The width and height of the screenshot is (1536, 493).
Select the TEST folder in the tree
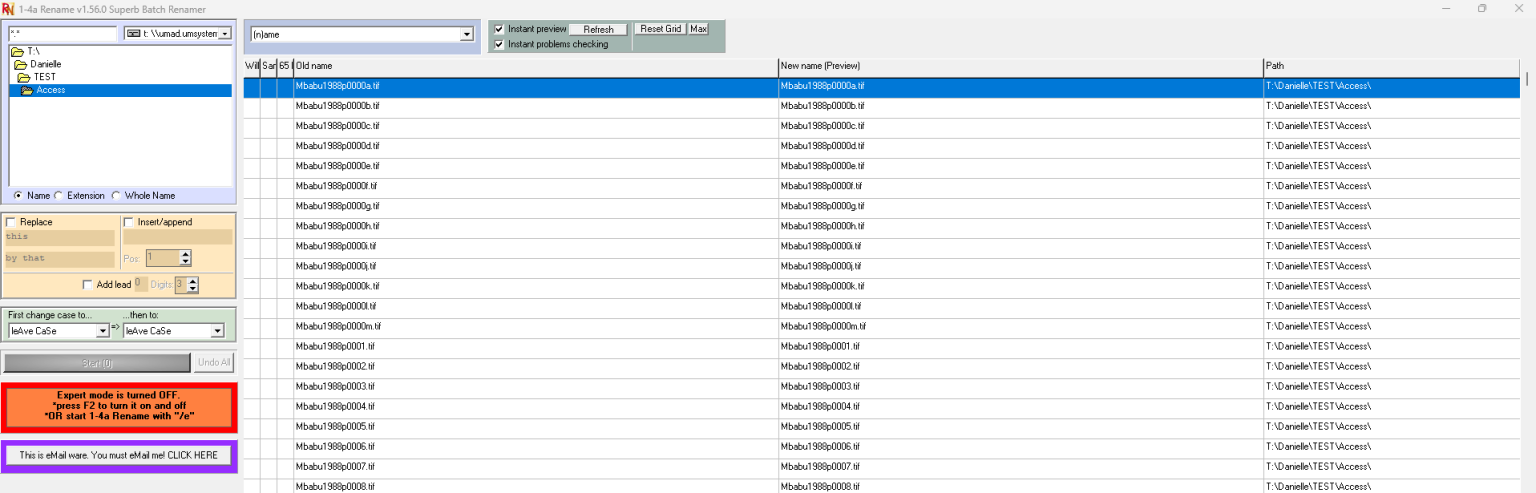[45, 77]
